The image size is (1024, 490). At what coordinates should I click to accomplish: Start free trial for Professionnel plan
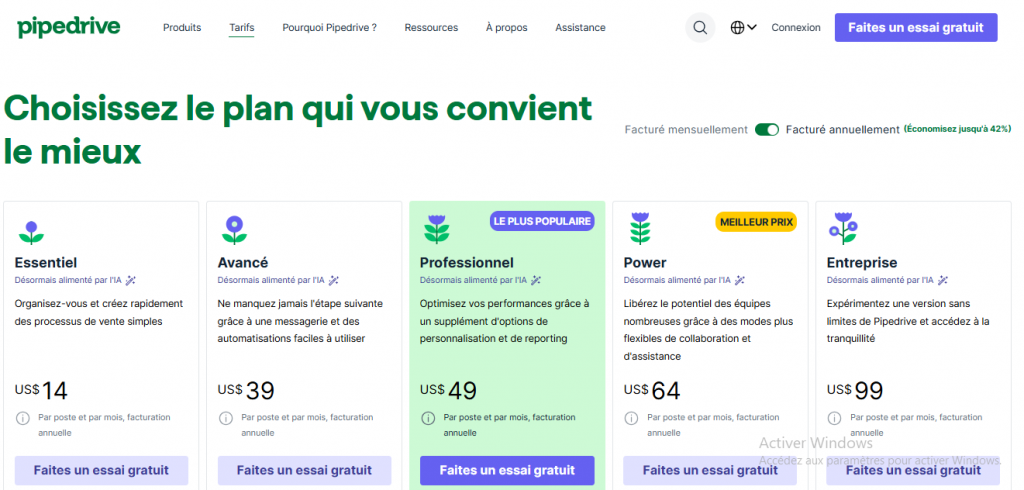[507, 470]
